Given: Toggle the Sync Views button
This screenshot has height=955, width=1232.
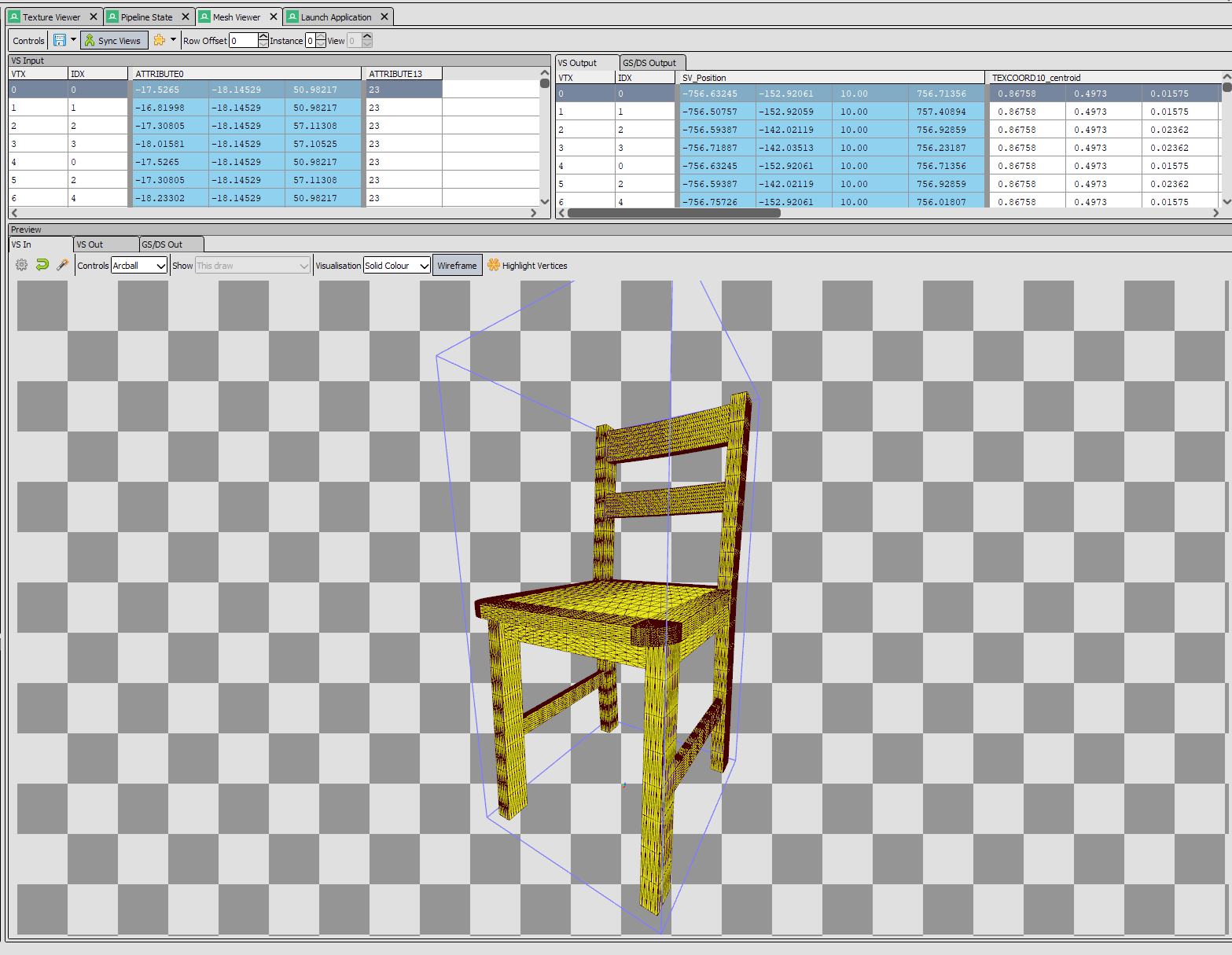Looking at the screenshot, I should click(x=113, y=41).
